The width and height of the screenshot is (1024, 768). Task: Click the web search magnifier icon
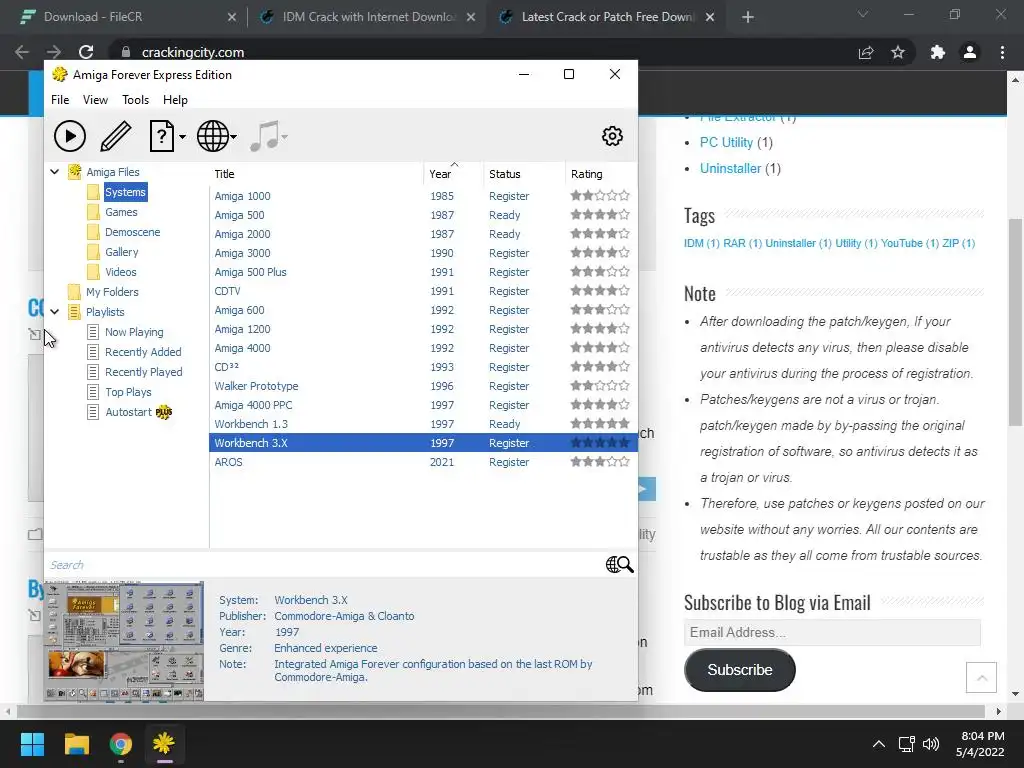tap(620, 565)
